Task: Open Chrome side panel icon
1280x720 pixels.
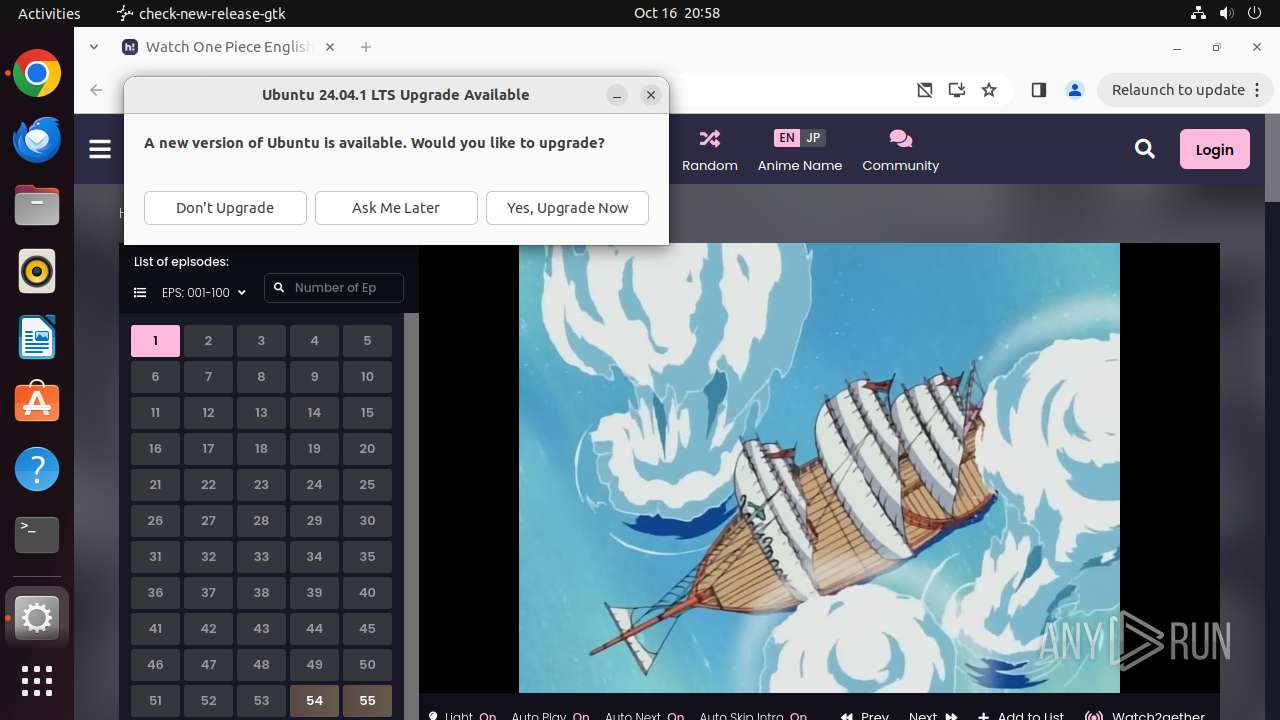Action: [1038, 90]
